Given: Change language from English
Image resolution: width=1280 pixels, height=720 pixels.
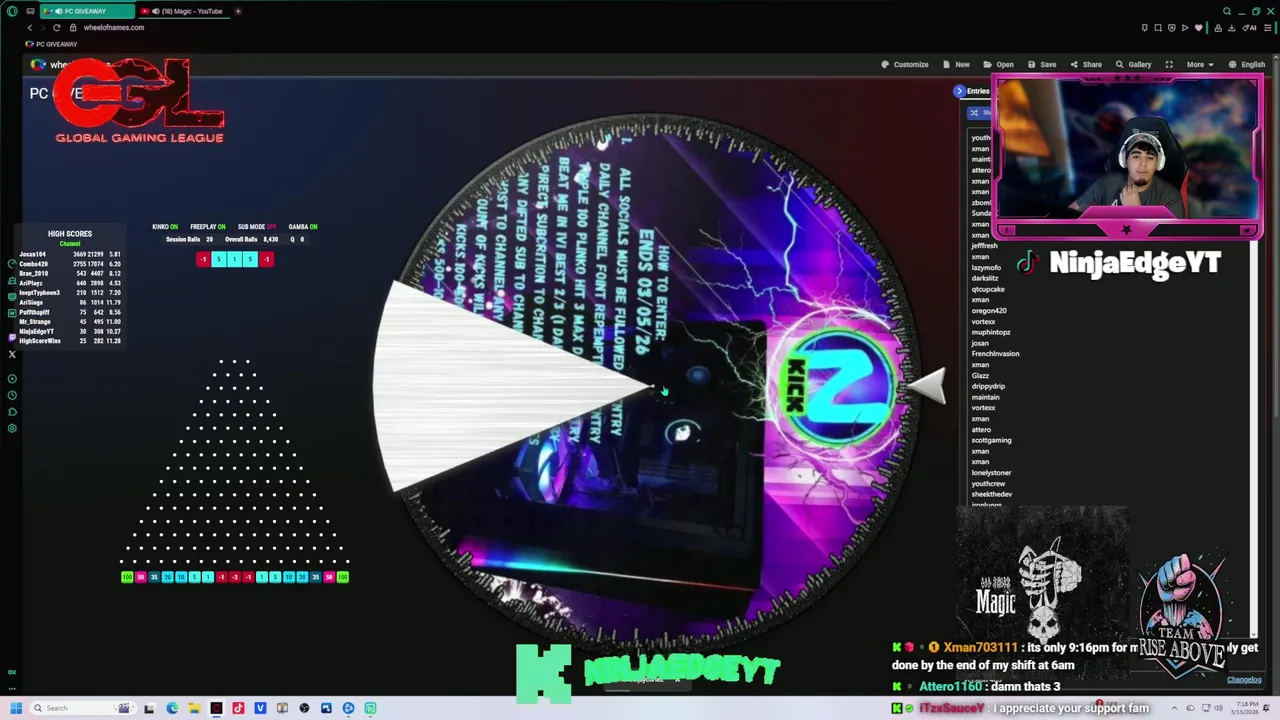Looking at the screenshot, I should (1247, 64).
